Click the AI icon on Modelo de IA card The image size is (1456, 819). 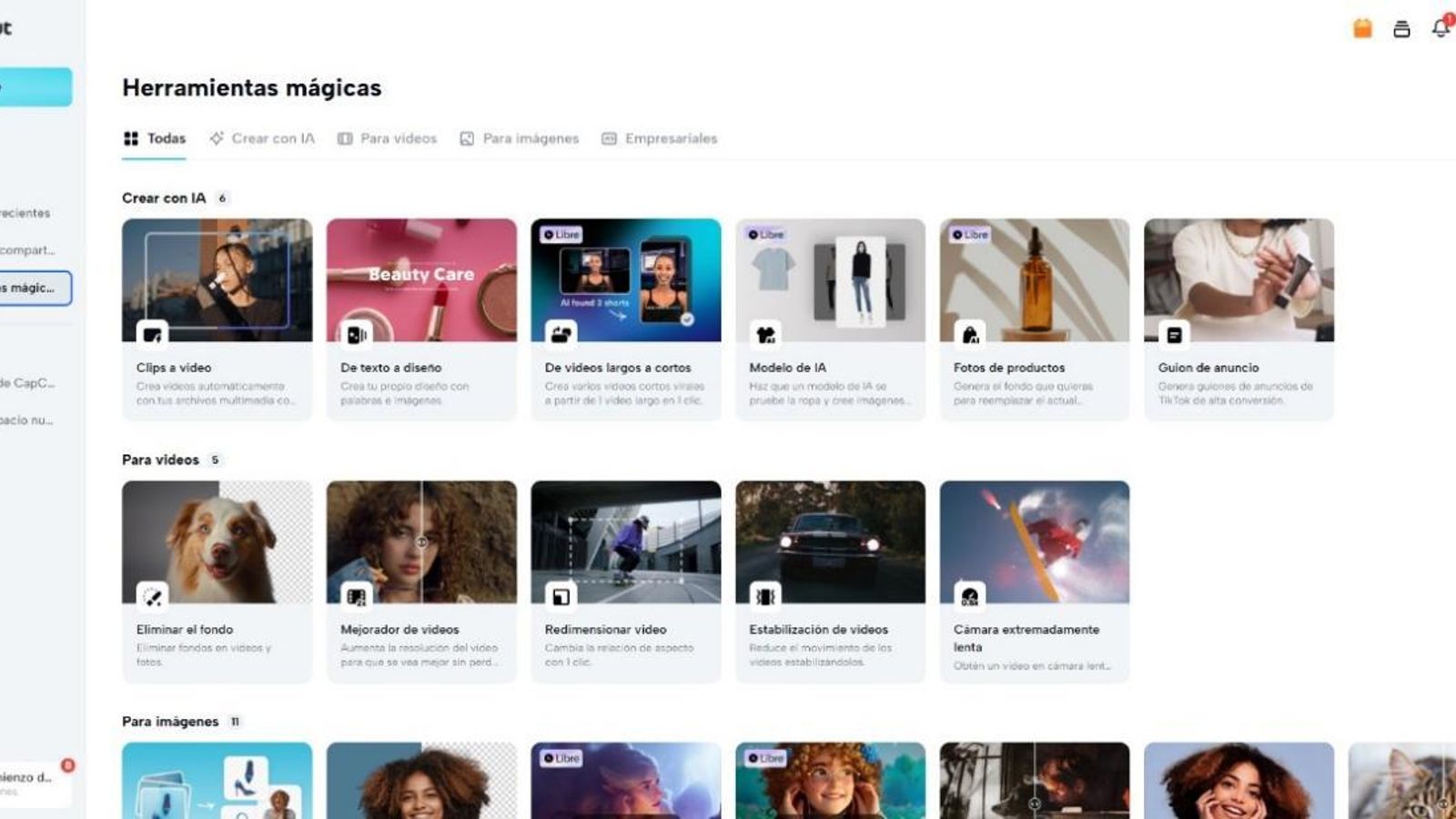pyautogui.click(x=764, y=334)
